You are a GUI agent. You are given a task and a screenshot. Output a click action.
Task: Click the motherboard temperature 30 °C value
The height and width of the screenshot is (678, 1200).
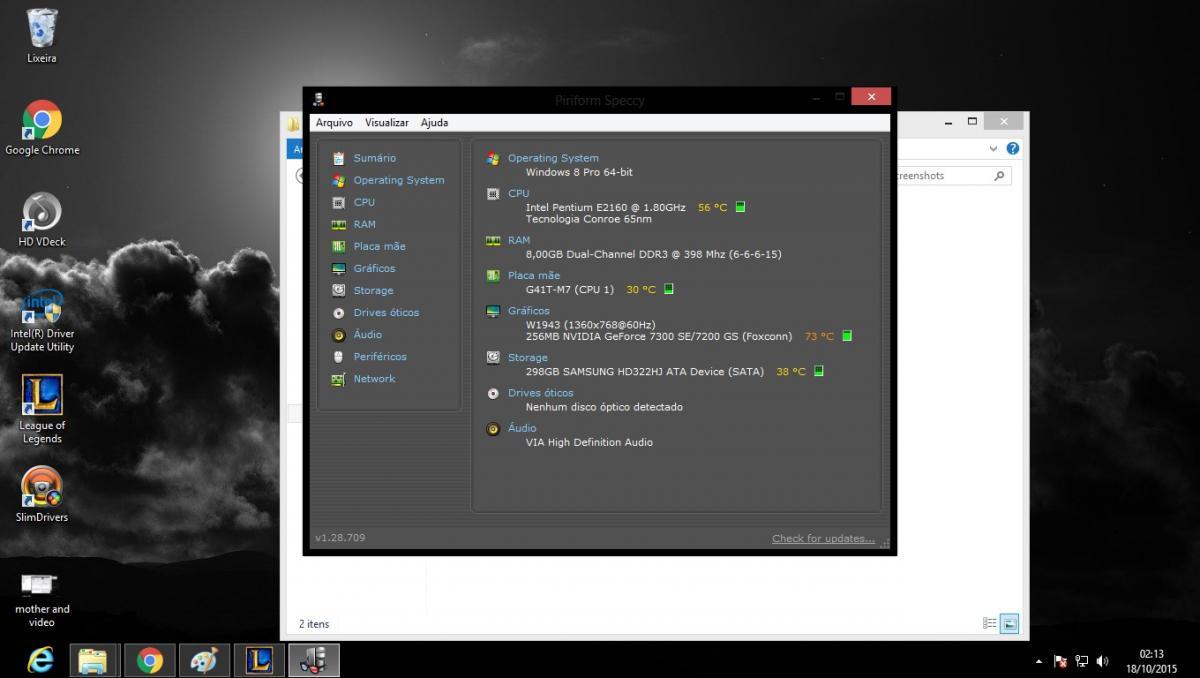tap(641, 289)
